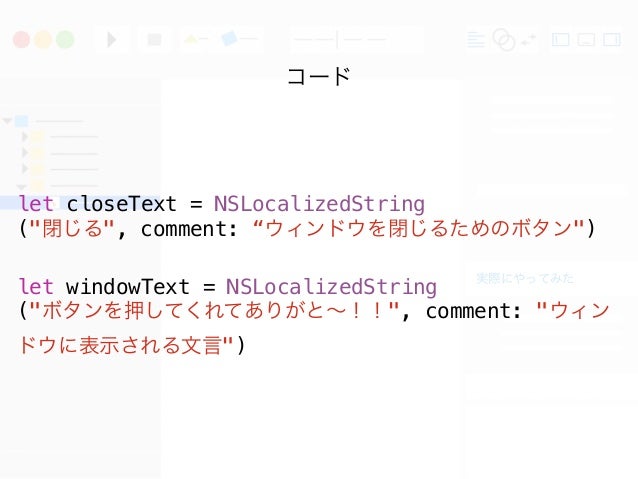Select the blue project file icon
638x479 pixels.
click(21, 121)
